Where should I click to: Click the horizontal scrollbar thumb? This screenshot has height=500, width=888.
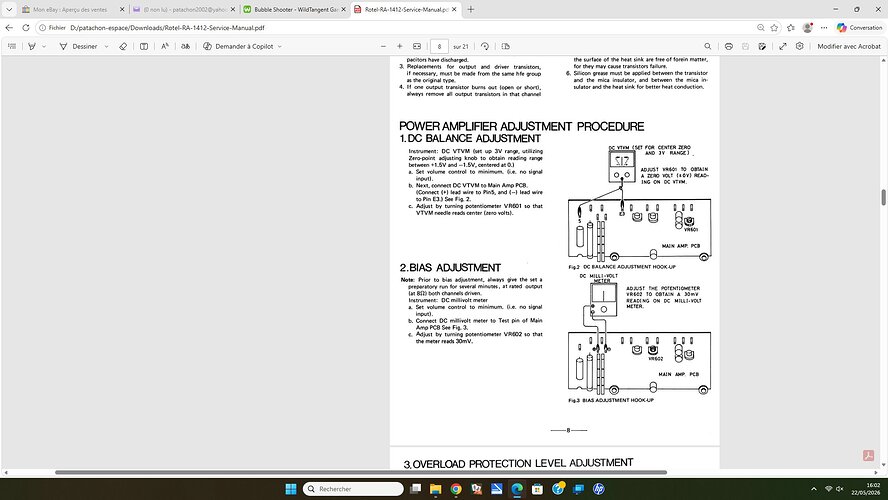[361, 472]
